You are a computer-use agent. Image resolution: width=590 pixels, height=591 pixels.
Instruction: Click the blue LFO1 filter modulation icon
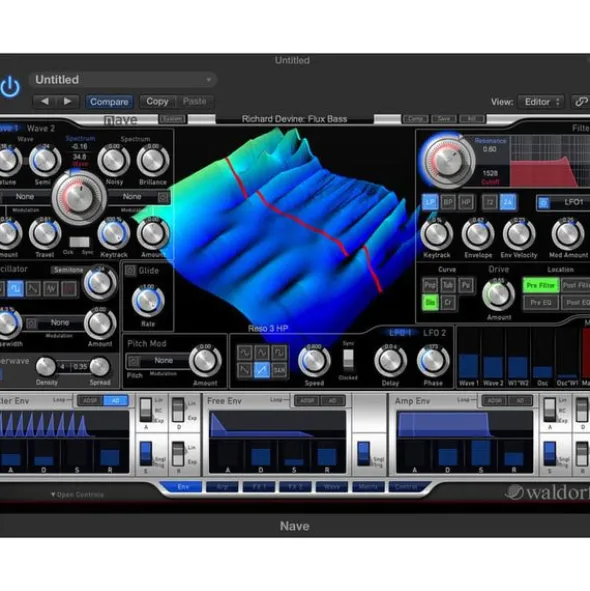click(x=543, y=203)
